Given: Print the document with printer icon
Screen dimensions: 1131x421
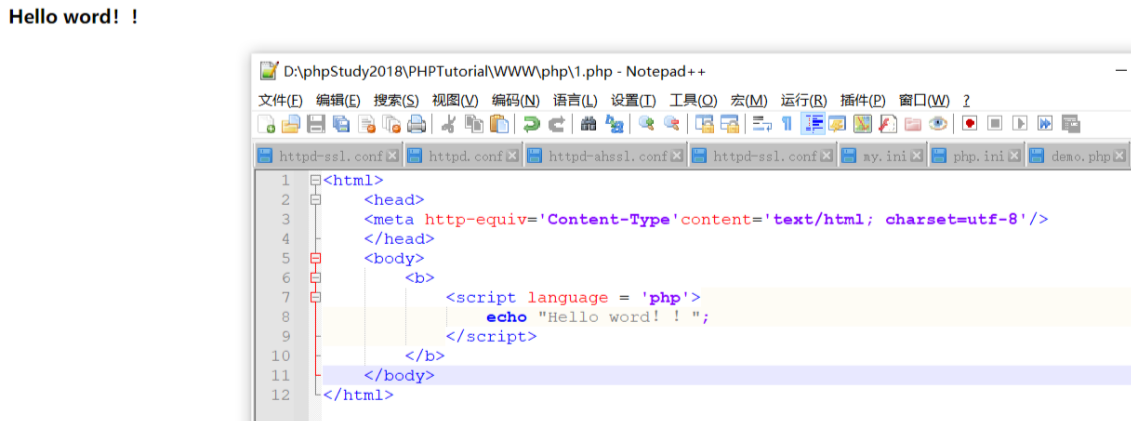Looking at the screenshot, I should (416, 124).
